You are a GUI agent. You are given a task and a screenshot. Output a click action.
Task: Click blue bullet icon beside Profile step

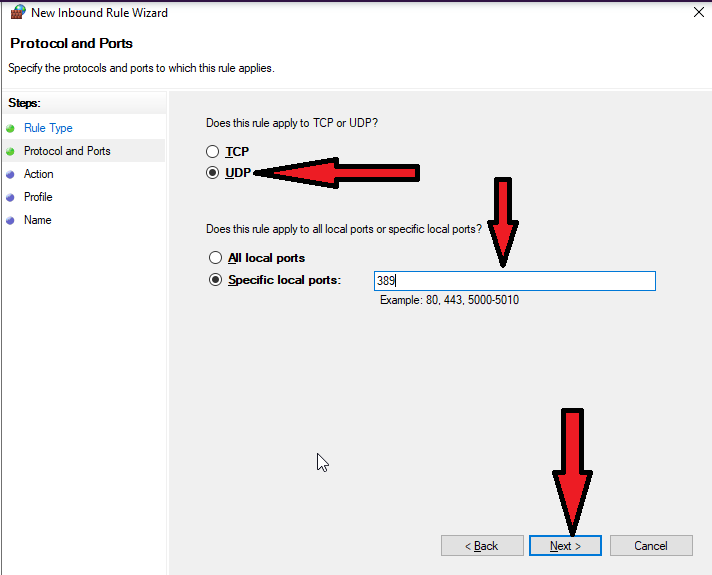[x=11, y=197]
